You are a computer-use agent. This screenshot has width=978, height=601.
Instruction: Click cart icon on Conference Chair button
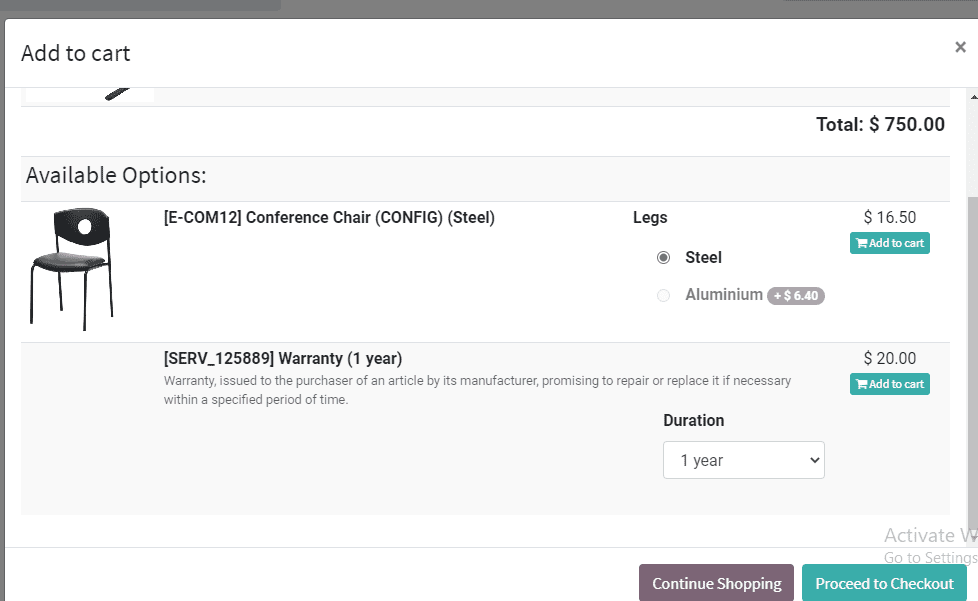point(861,243)
